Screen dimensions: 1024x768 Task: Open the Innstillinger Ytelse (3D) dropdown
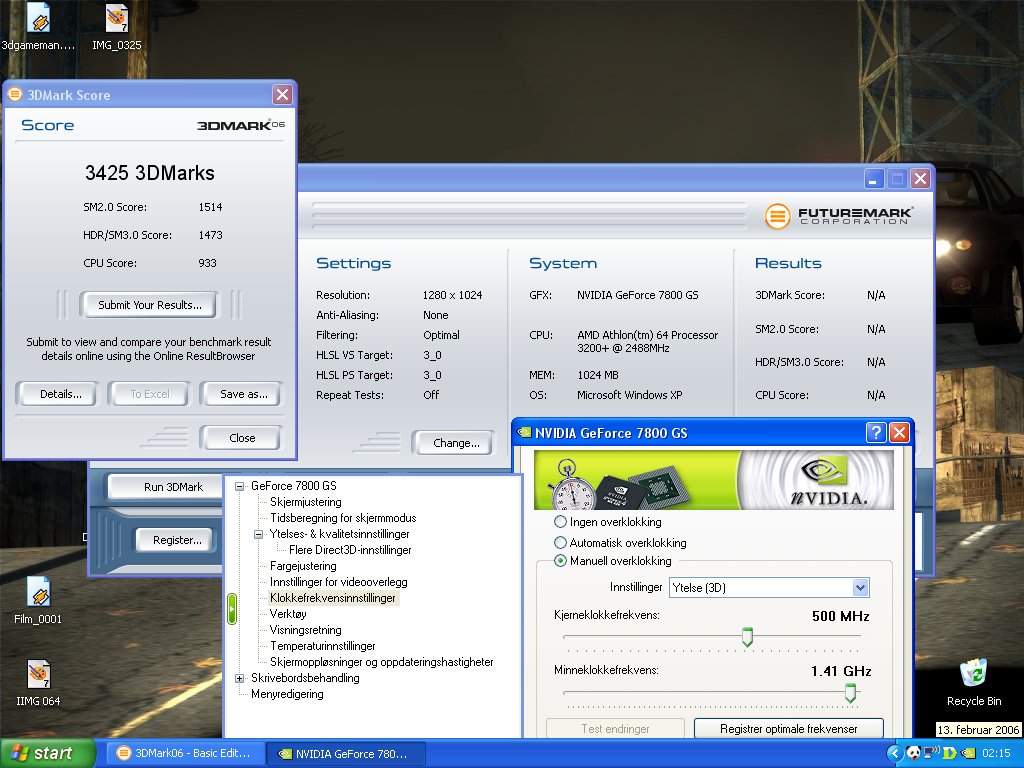click(861, 588)
